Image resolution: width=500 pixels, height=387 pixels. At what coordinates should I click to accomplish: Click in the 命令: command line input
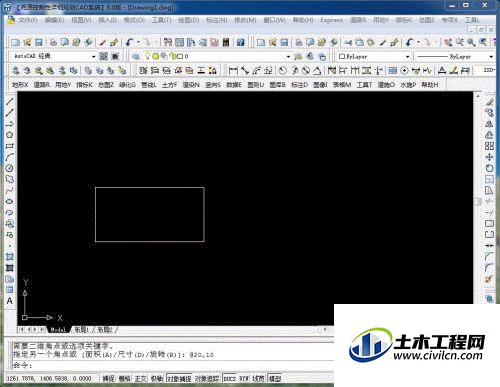[173, 365]
